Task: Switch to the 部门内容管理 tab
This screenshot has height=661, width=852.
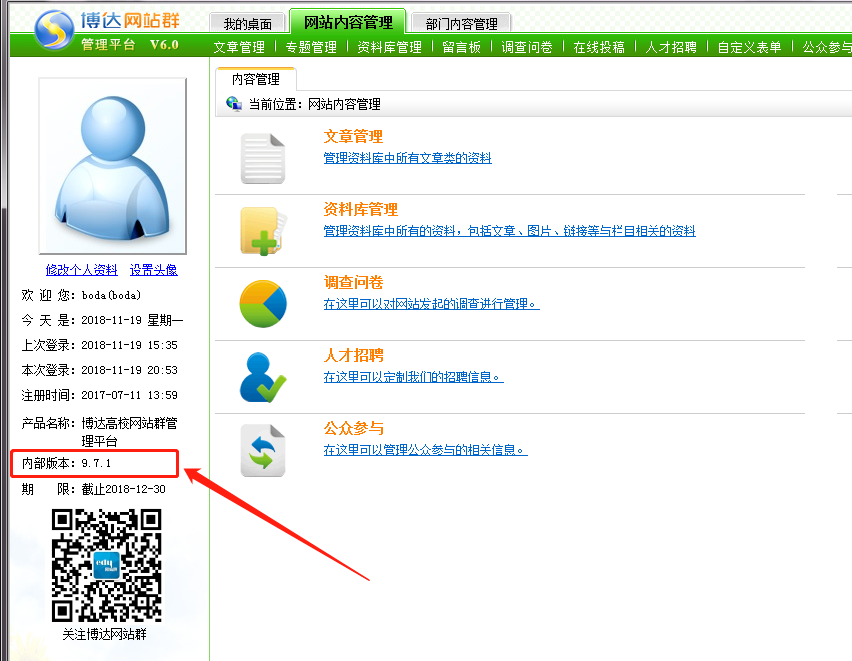Action: click(x=460, y=24)
